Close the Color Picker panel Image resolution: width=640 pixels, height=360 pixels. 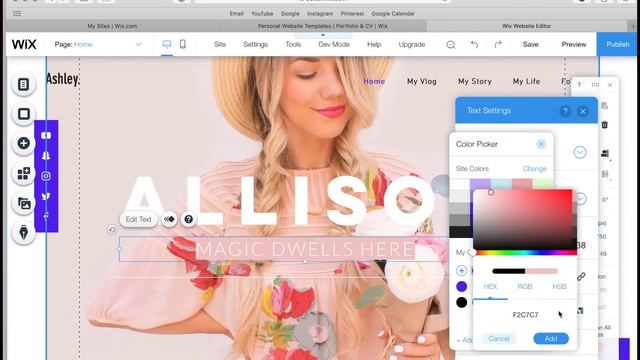point(541,144)
